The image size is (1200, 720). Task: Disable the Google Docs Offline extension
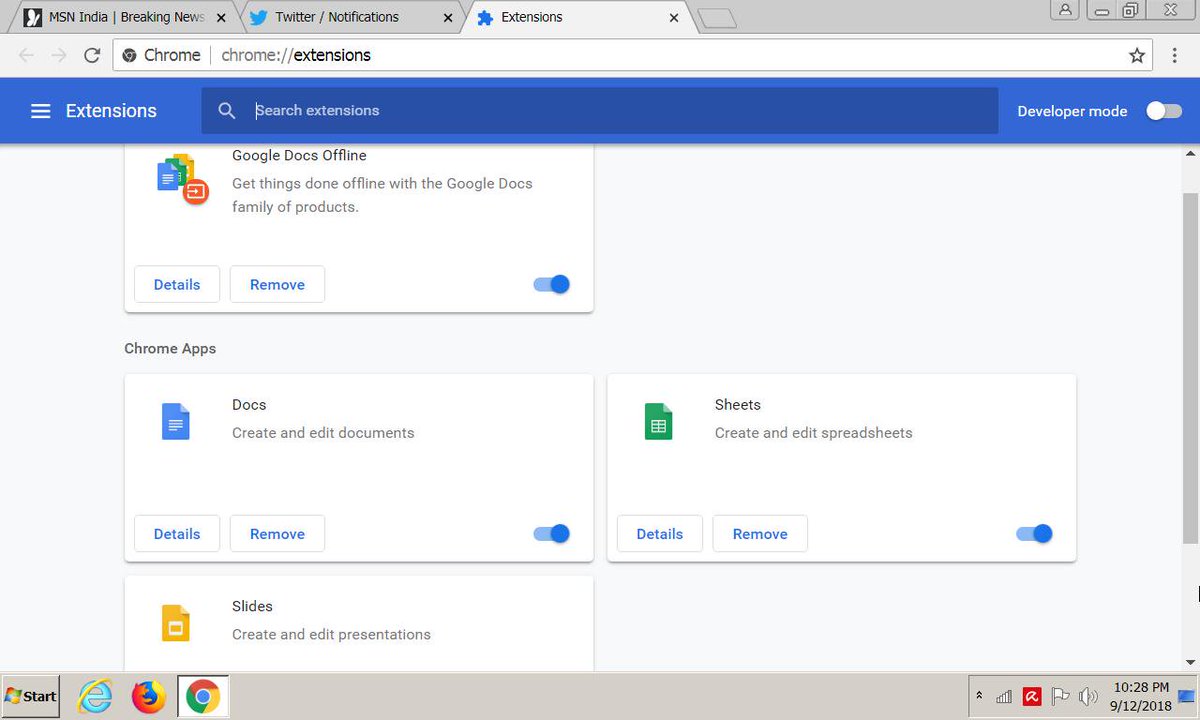point(552,284)
